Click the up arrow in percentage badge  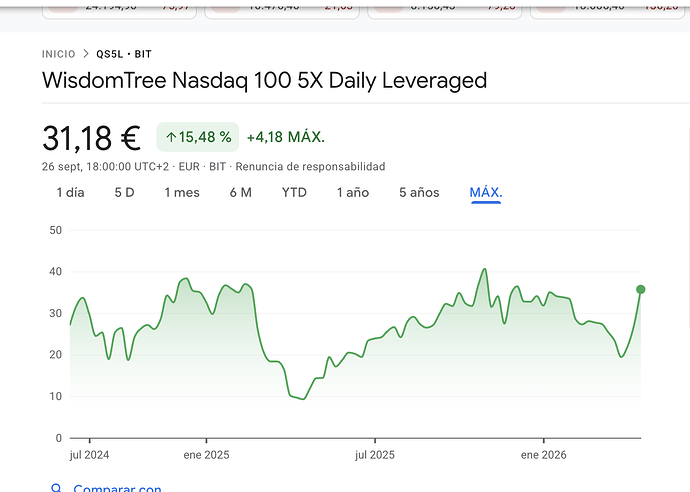(x=171, y=137)
